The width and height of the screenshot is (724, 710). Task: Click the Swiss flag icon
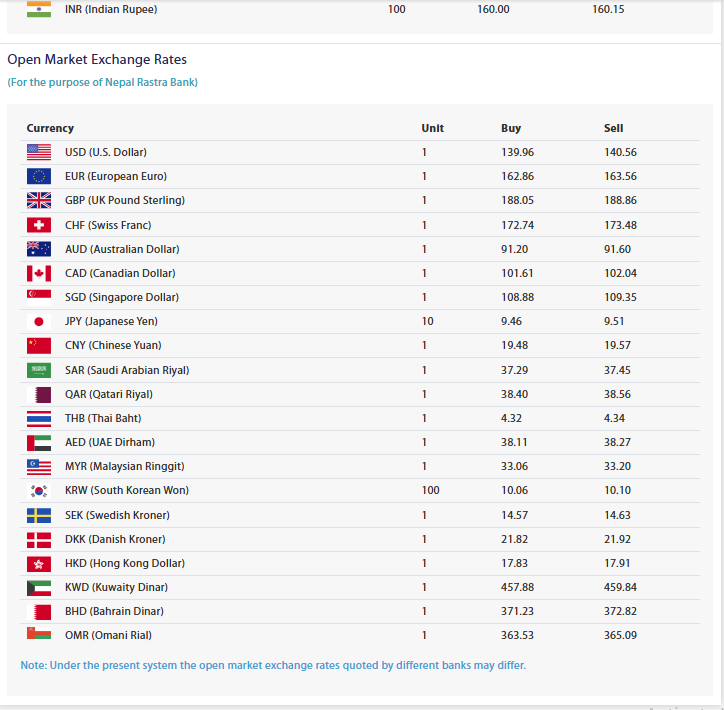tap(39, 225)
